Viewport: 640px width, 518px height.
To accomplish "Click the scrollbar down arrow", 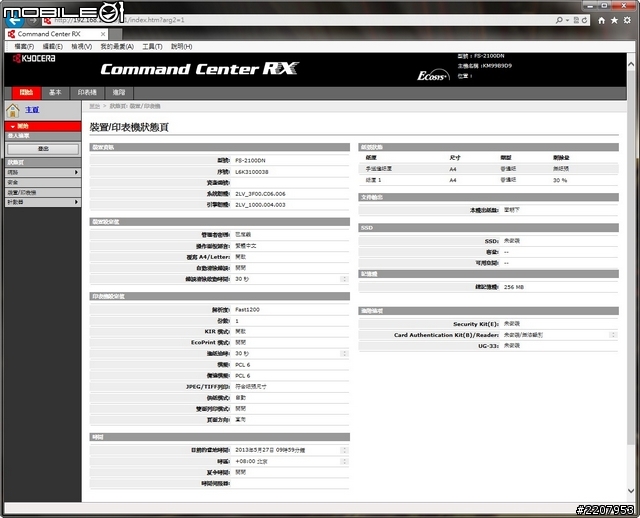I will 631,491.
